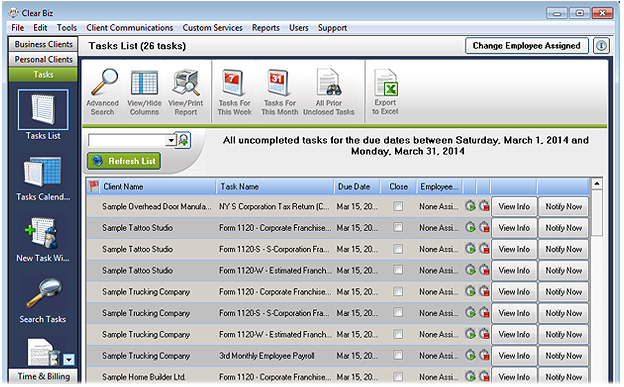Click Clear Biz application icon in title bar
624x387 pixels.
tap(14, 13)
